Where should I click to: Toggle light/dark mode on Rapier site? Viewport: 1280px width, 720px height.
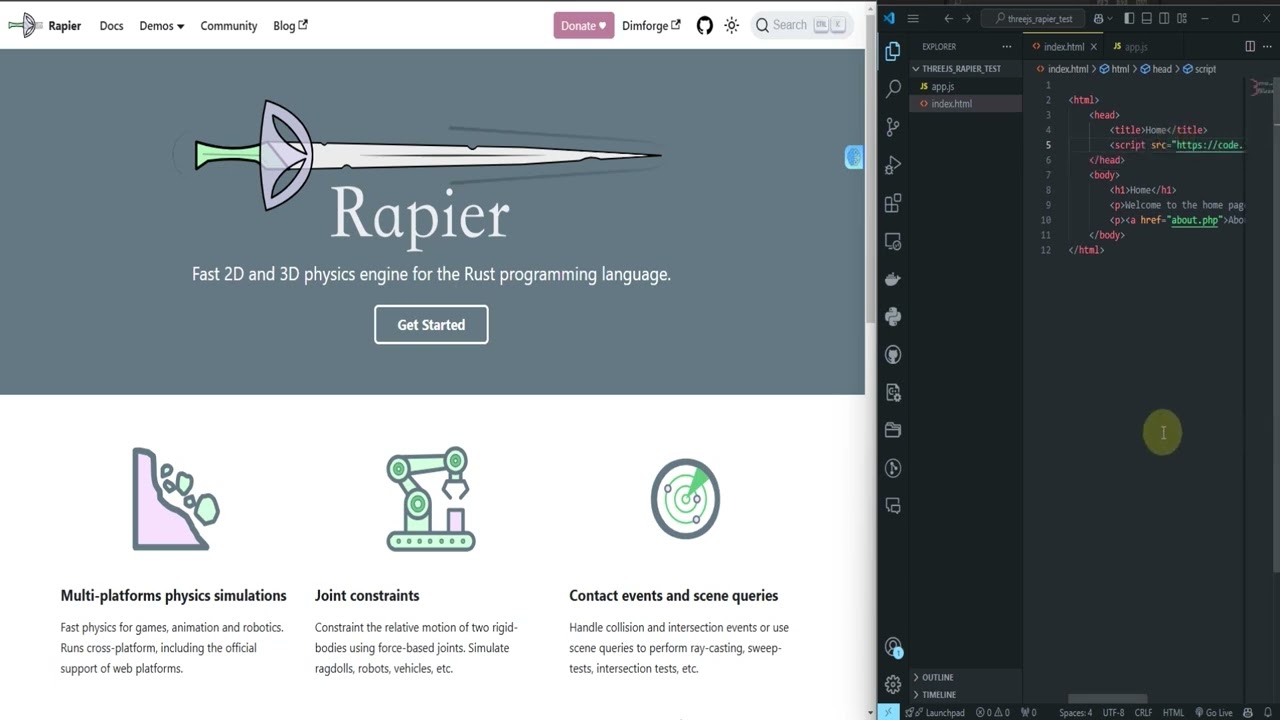coord(732,26)
